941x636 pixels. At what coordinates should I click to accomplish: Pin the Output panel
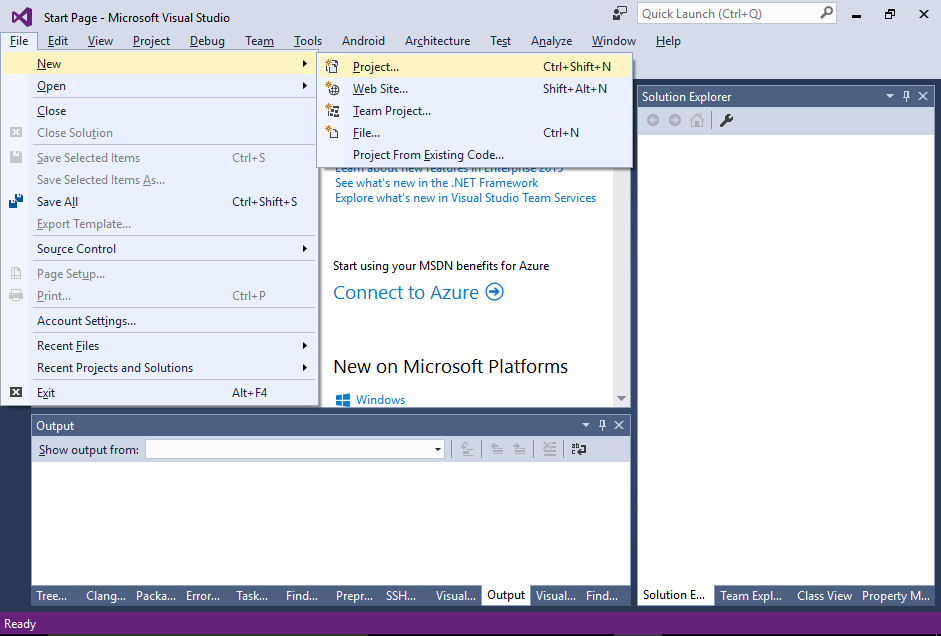tap(603, 425)
